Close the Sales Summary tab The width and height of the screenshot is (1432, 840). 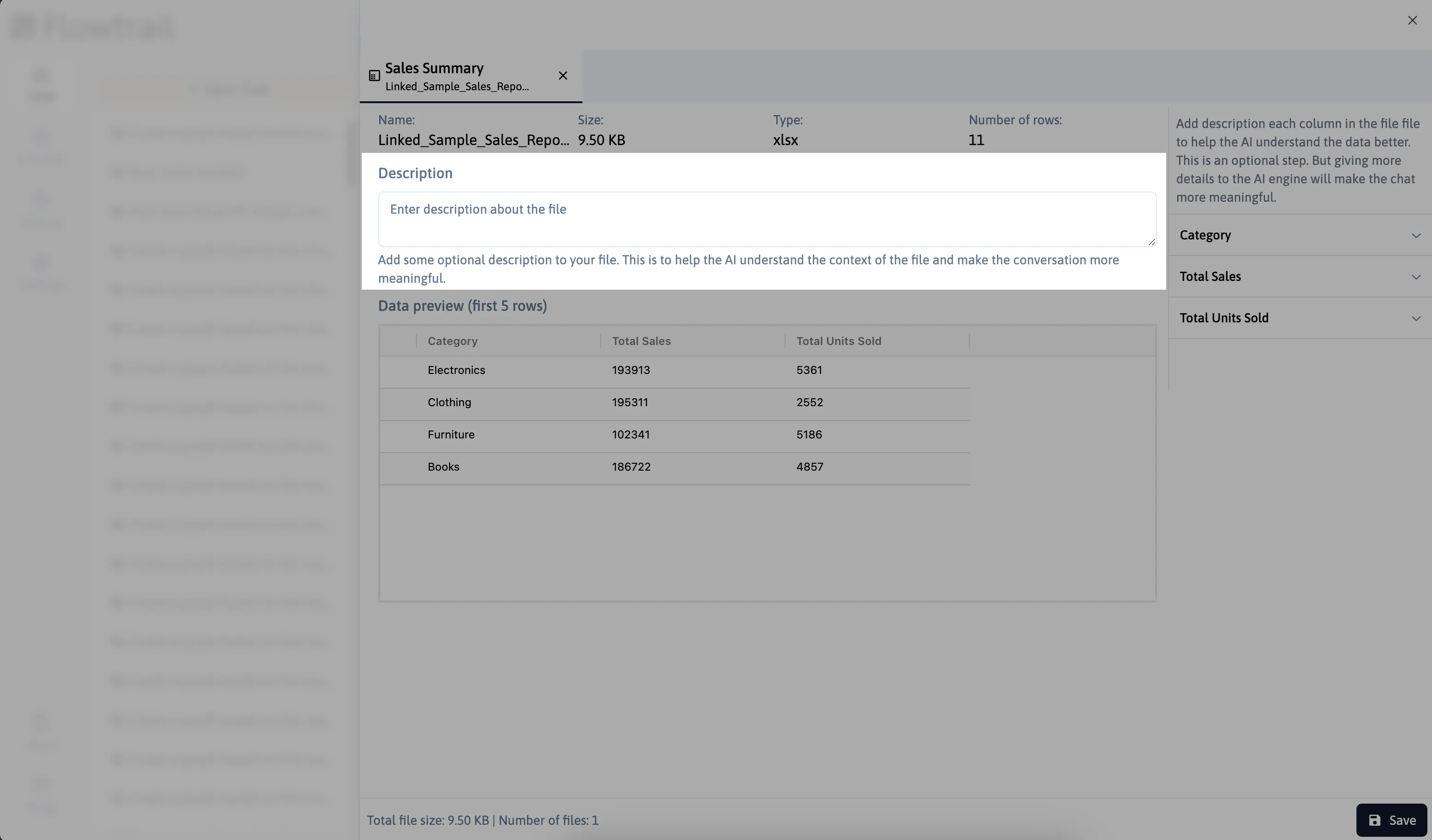(562, 76)
